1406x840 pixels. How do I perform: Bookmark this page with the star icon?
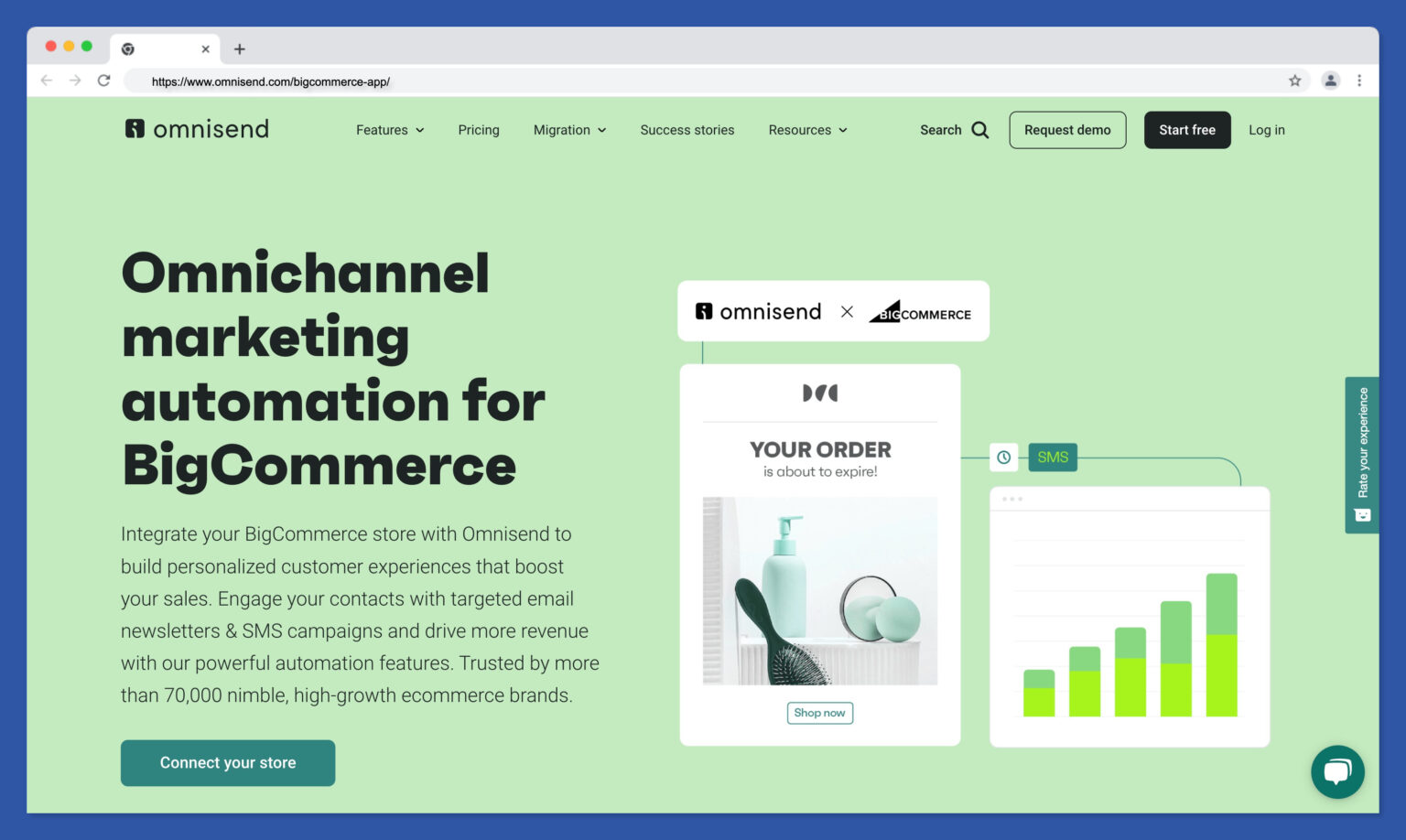point(1294,81)
